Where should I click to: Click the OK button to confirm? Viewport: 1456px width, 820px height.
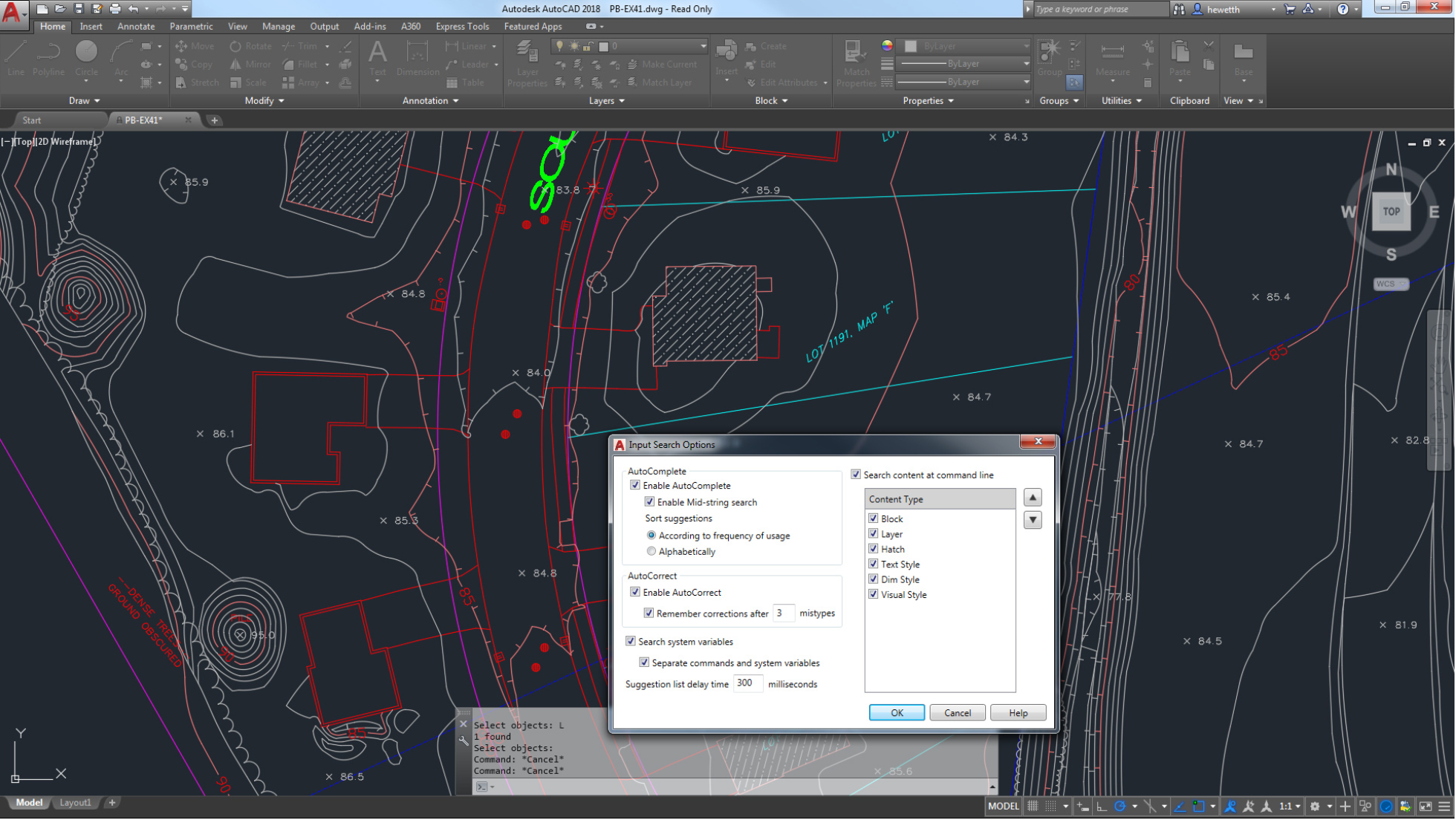coord(896,712)
